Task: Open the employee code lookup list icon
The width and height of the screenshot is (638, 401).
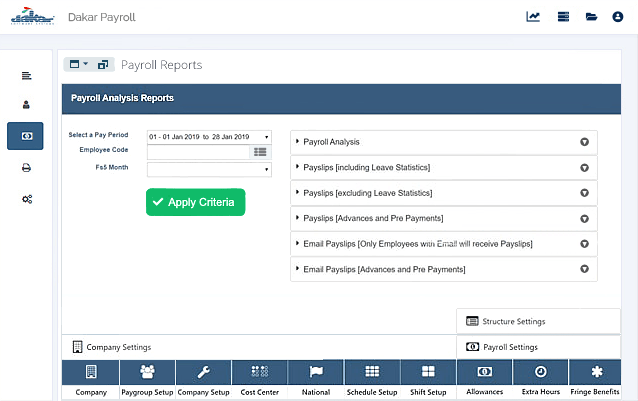Action: tap(260, 152)
